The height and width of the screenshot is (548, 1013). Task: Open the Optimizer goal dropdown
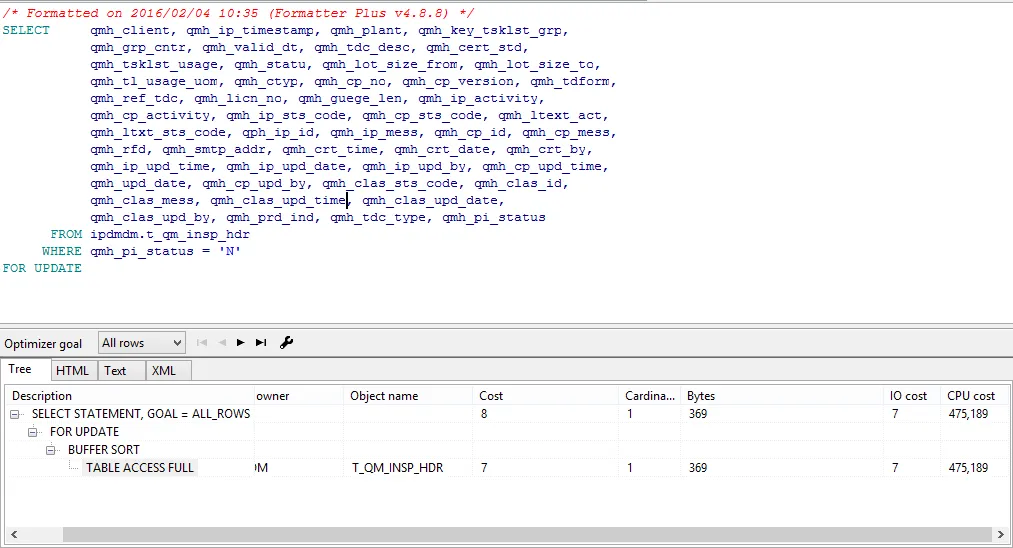tap(141, 343)
